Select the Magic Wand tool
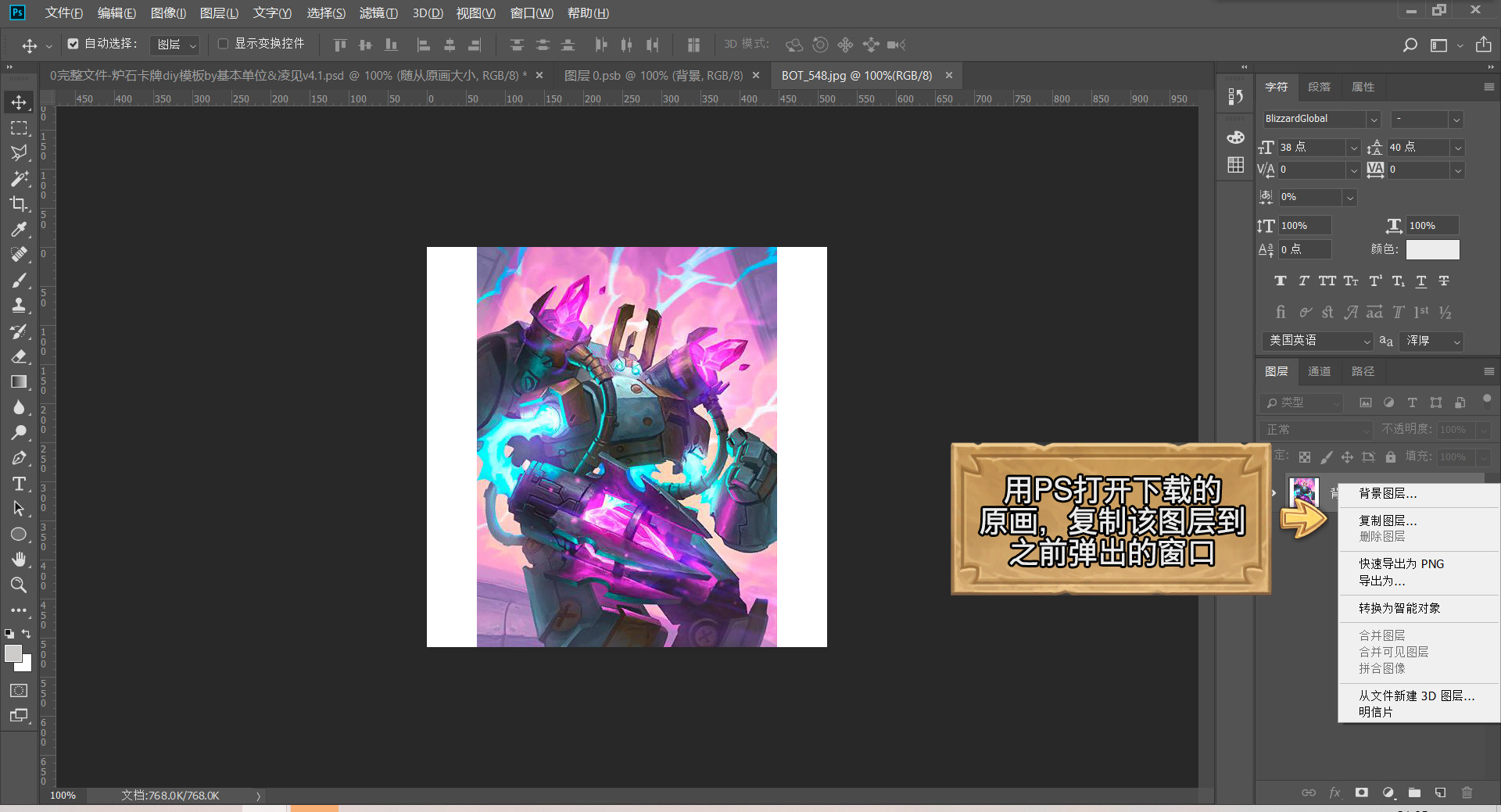 coord(19,178)
